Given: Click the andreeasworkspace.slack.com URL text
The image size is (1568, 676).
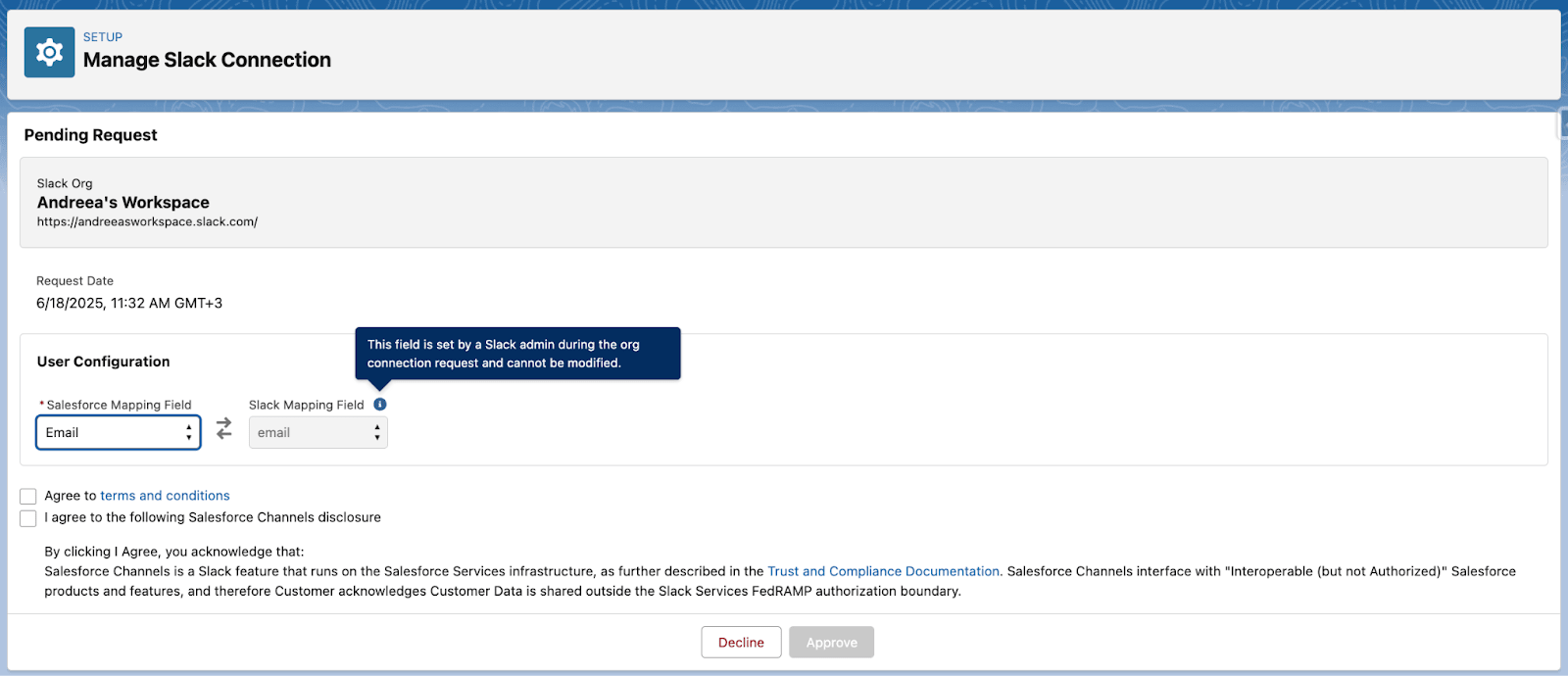Looking at the screenshot, I should click(147, 221).
